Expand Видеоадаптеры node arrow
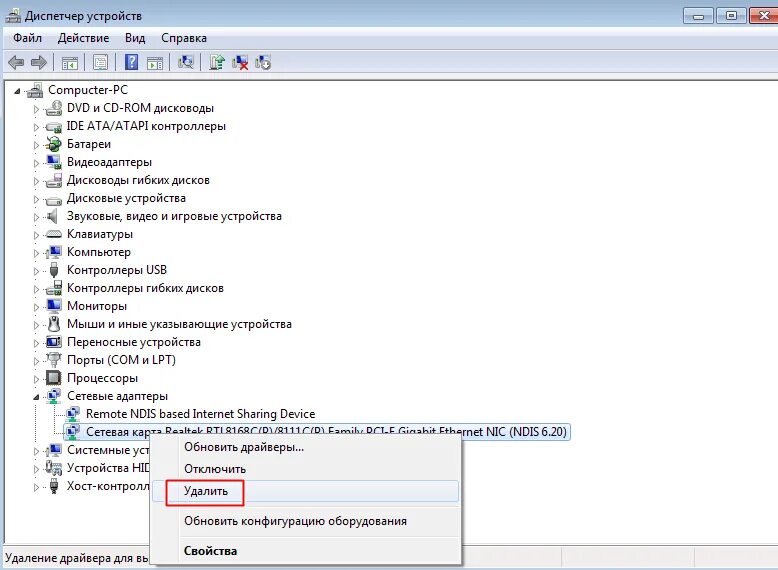778x570 pixels. point(36,163)
